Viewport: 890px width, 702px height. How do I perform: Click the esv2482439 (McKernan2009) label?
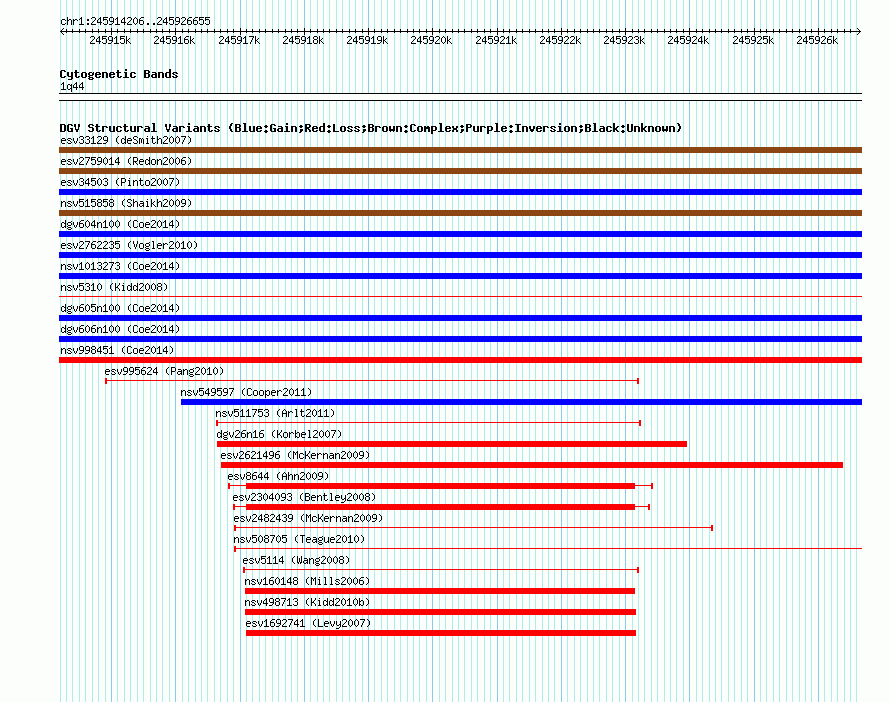click(308, 518)
